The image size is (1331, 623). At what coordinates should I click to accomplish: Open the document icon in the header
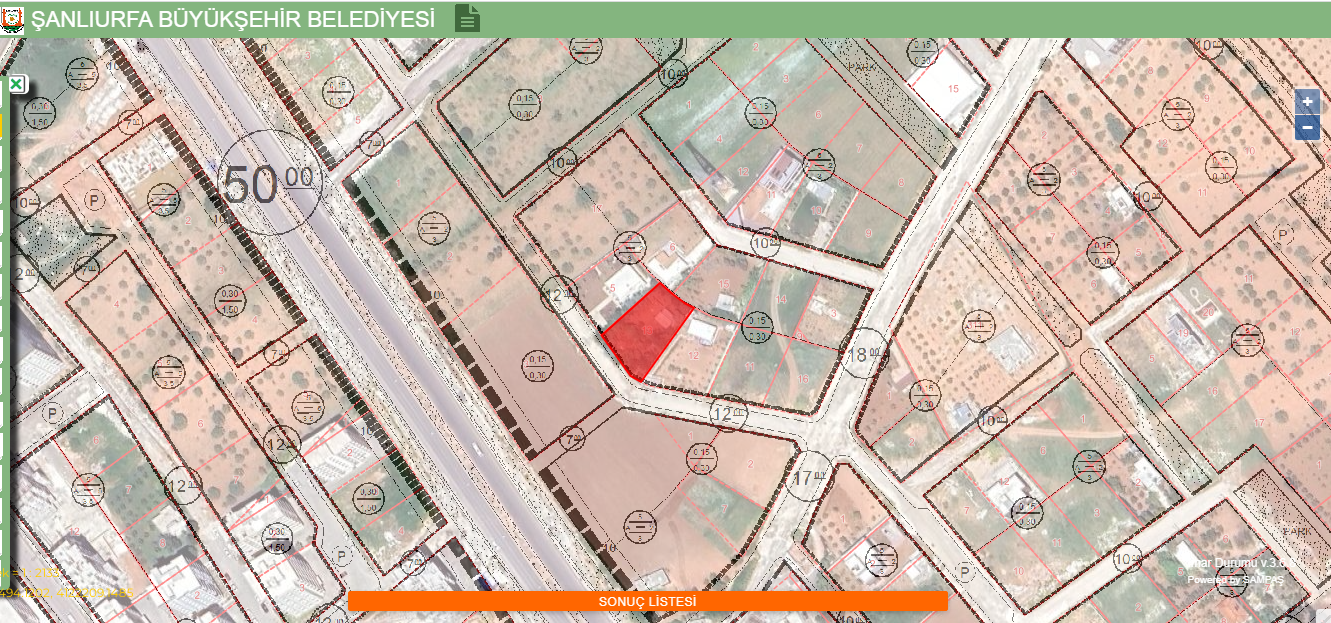coord(467,18)
